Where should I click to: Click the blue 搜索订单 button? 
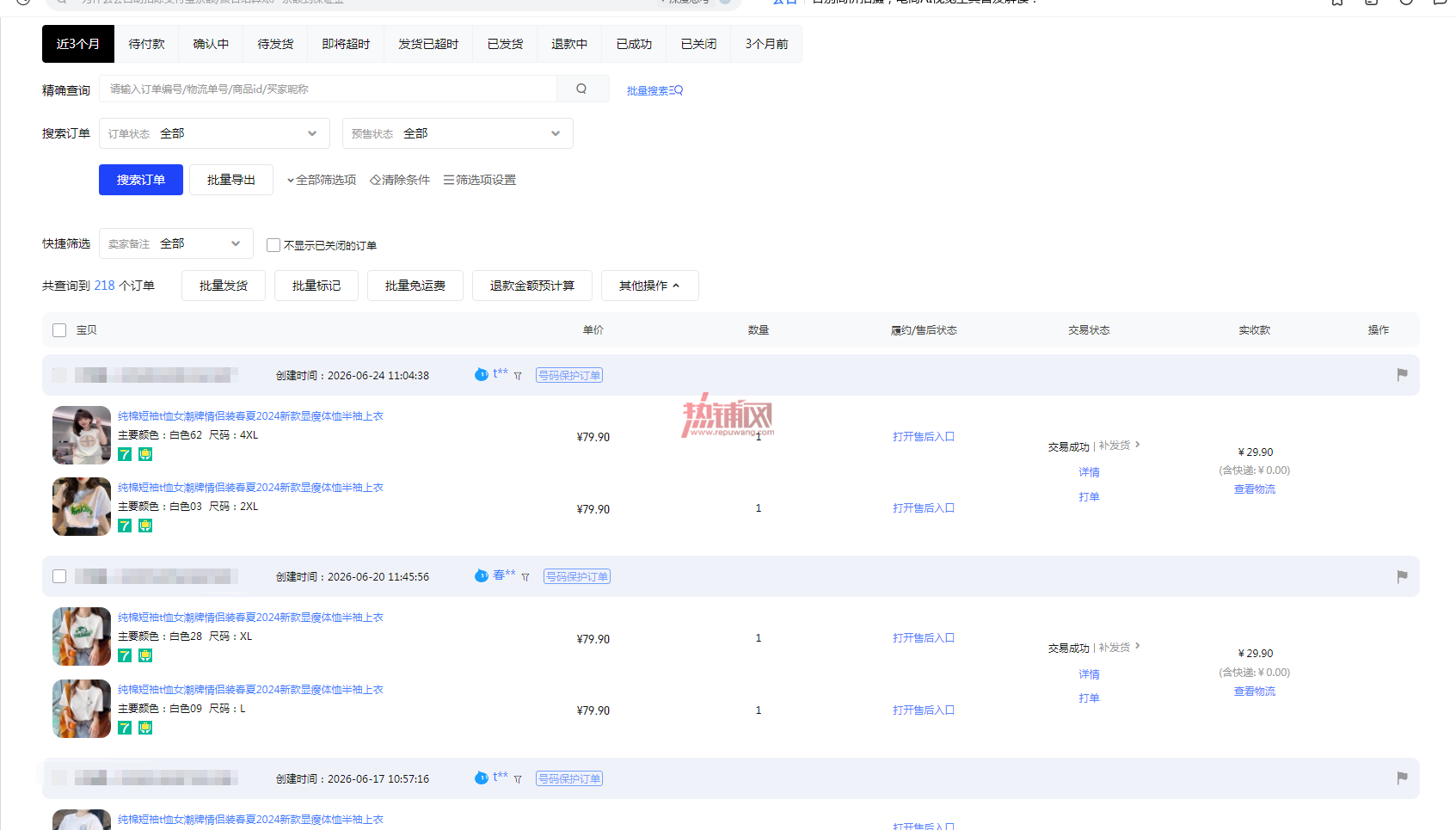tap(141, 180)
